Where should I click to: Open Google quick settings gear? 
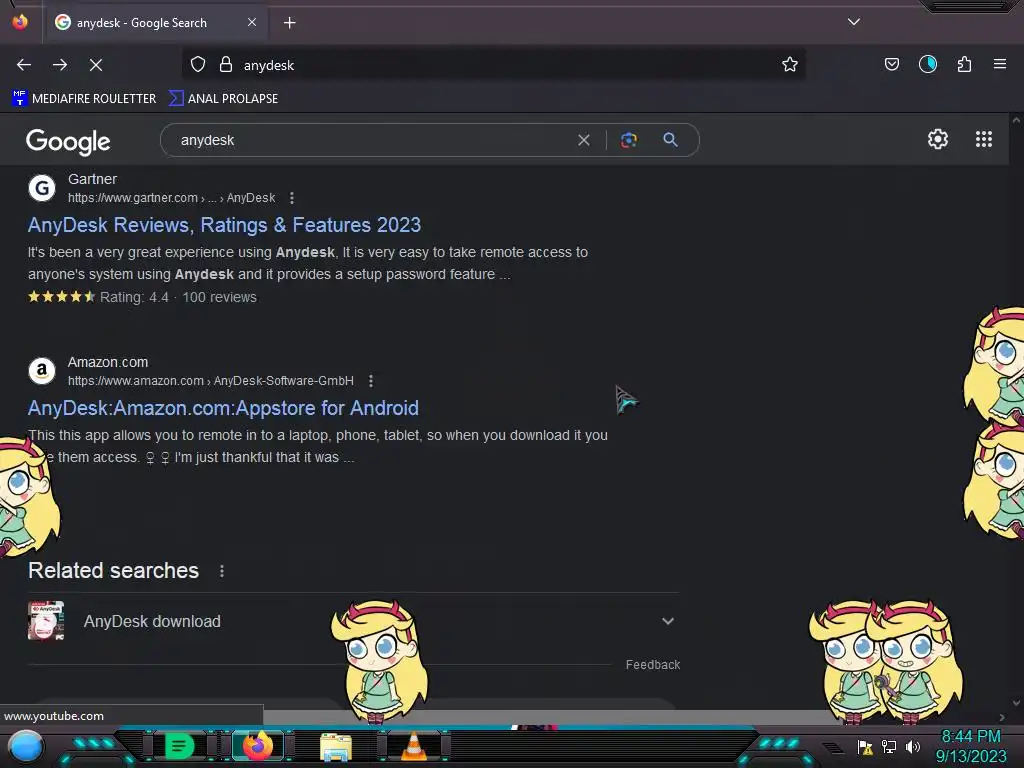[x=938, y=139]
